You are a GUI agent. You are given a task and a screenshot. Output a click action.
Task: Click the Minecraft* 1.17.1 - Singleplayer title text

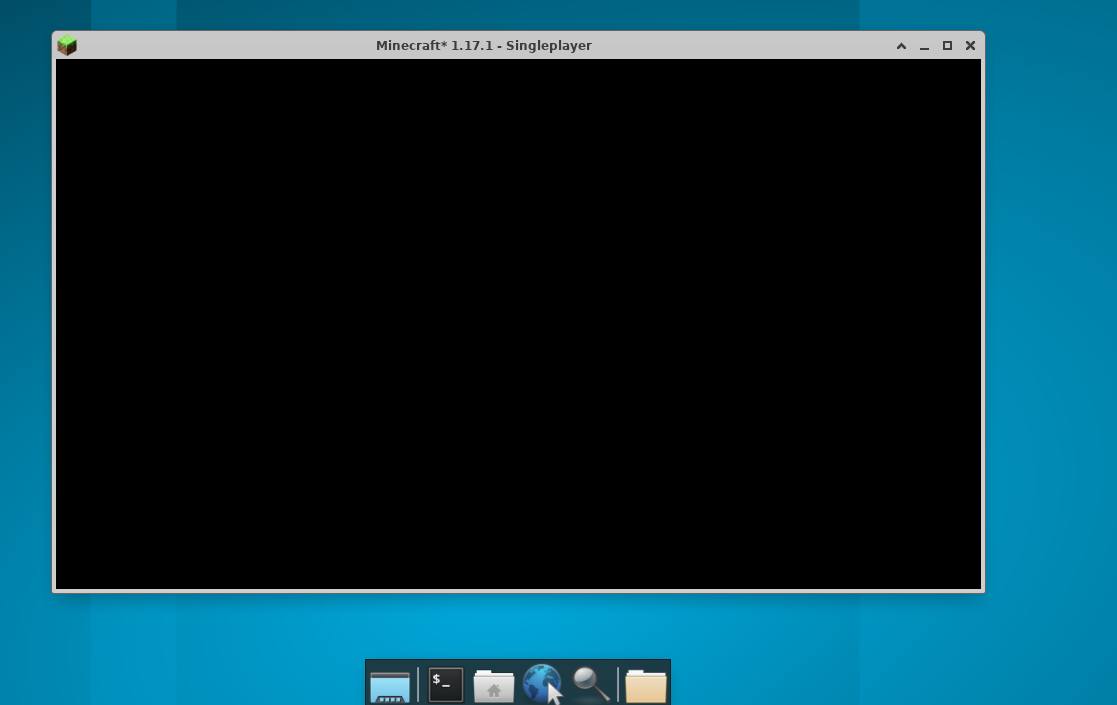[x=484, y=46]
